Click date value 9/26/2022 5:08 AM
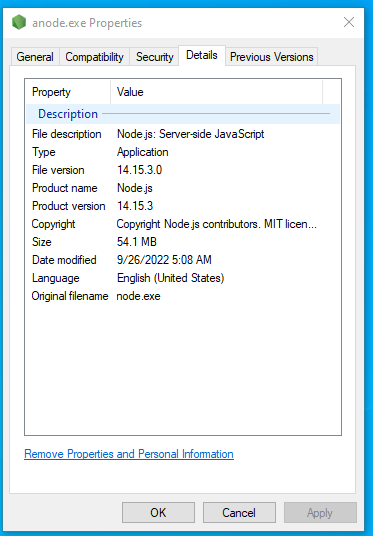This screenshot has height=536, width=373. point(164,260)
